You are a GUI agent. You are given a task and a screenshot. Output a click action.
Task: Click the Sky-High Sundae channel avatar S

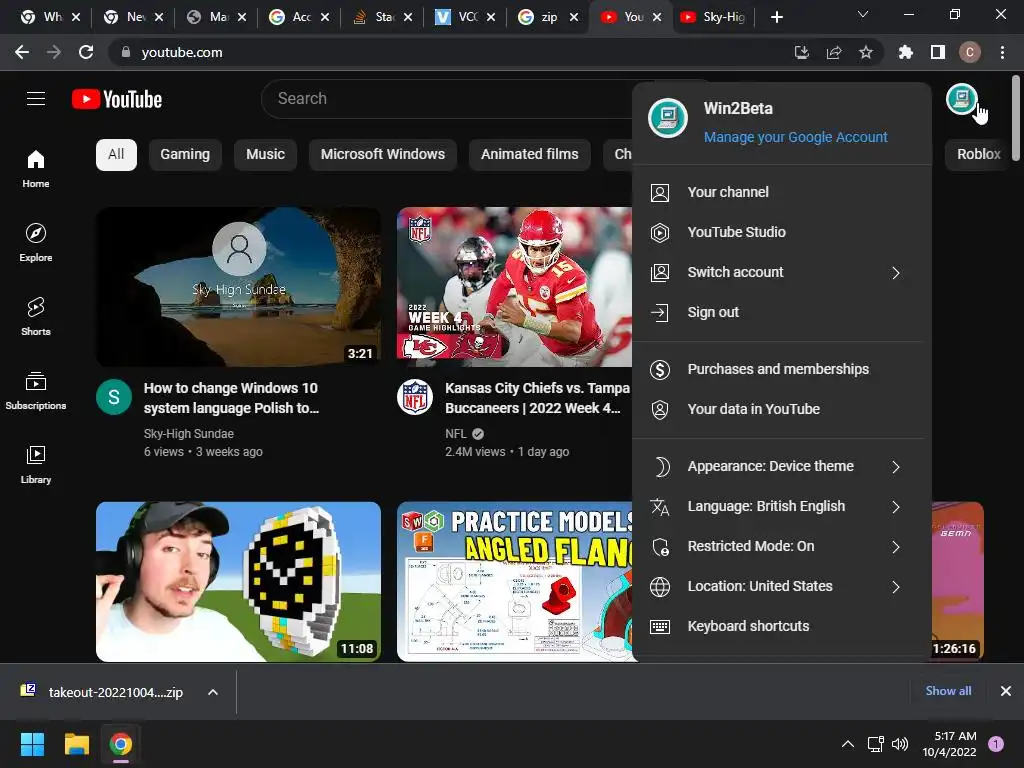click(x=114, y=397)
